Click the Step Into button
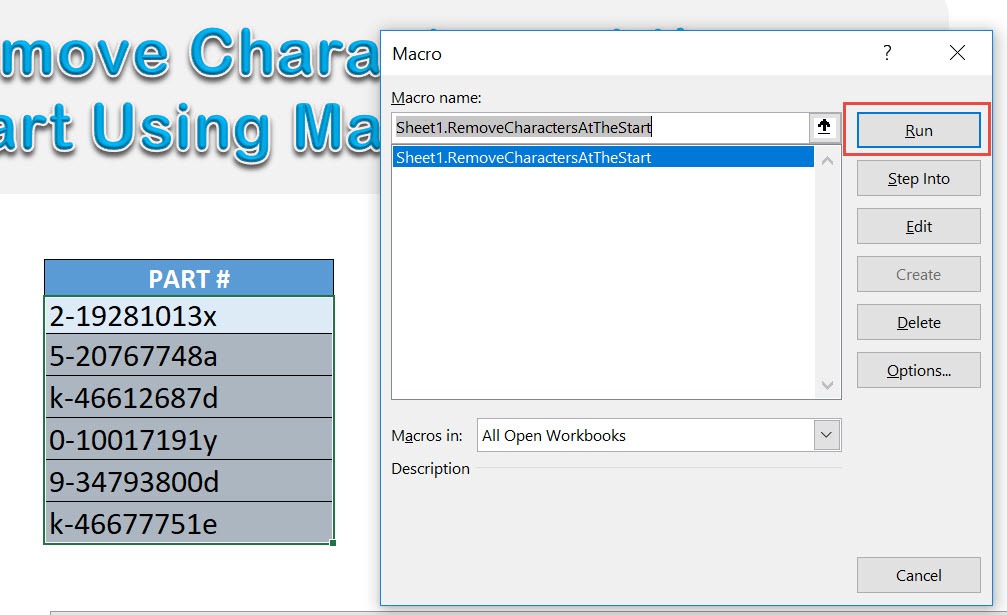This screenshot has width=1007, height=615. (x=918, y=178)
